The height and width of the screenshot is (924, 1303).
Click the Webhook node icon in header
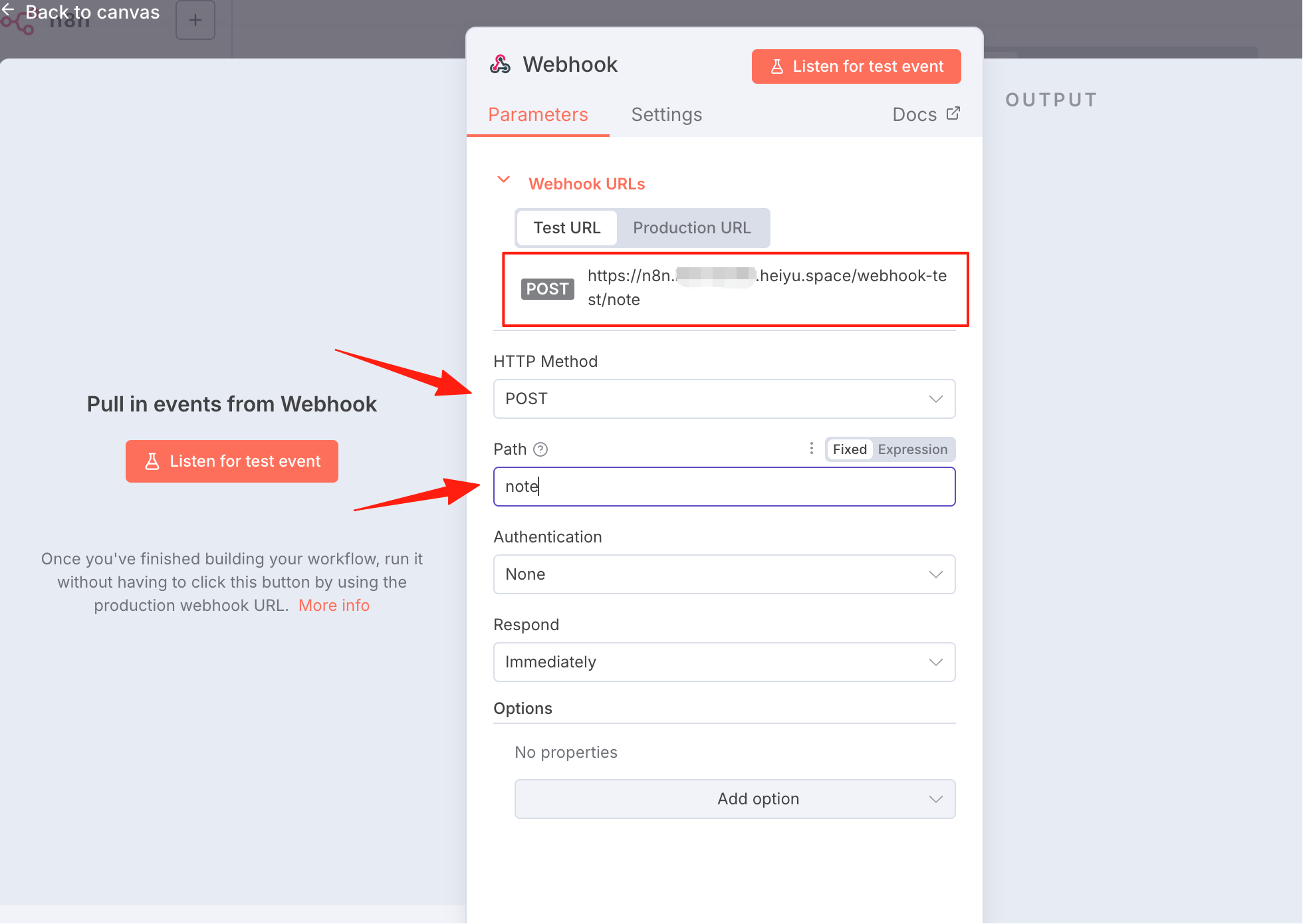click(x=501, y=64)
